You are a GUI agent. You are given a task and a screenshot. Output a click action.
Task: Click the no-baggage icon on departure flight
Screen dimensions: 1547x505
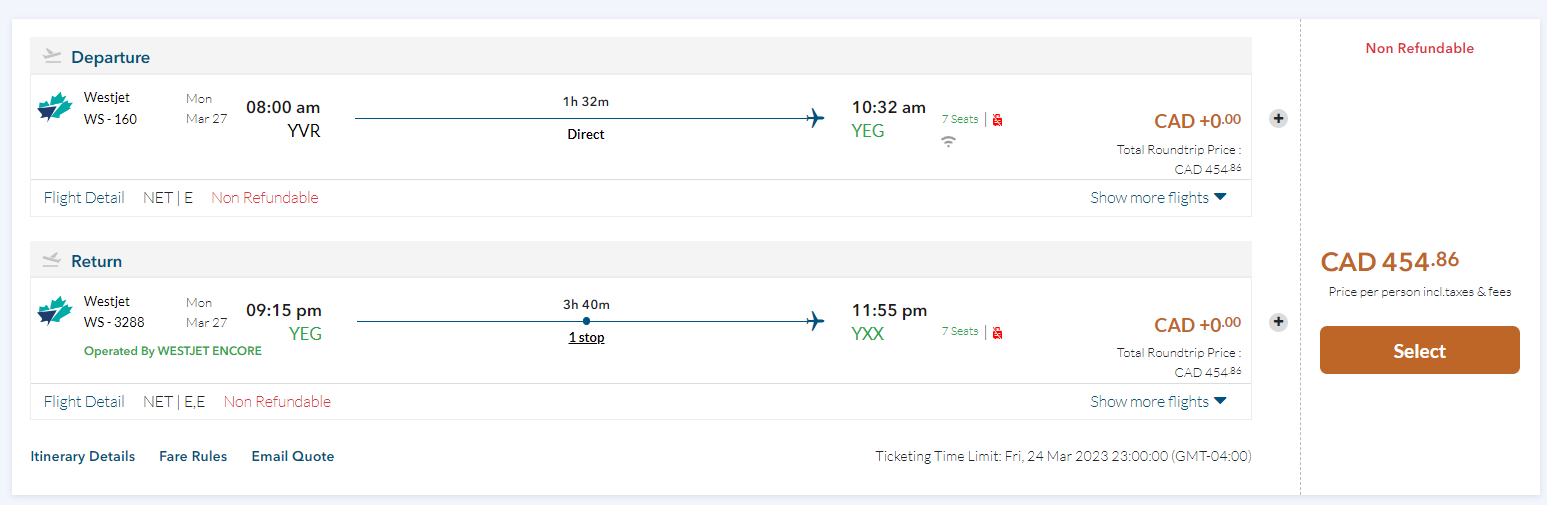(x=997, y=120)
